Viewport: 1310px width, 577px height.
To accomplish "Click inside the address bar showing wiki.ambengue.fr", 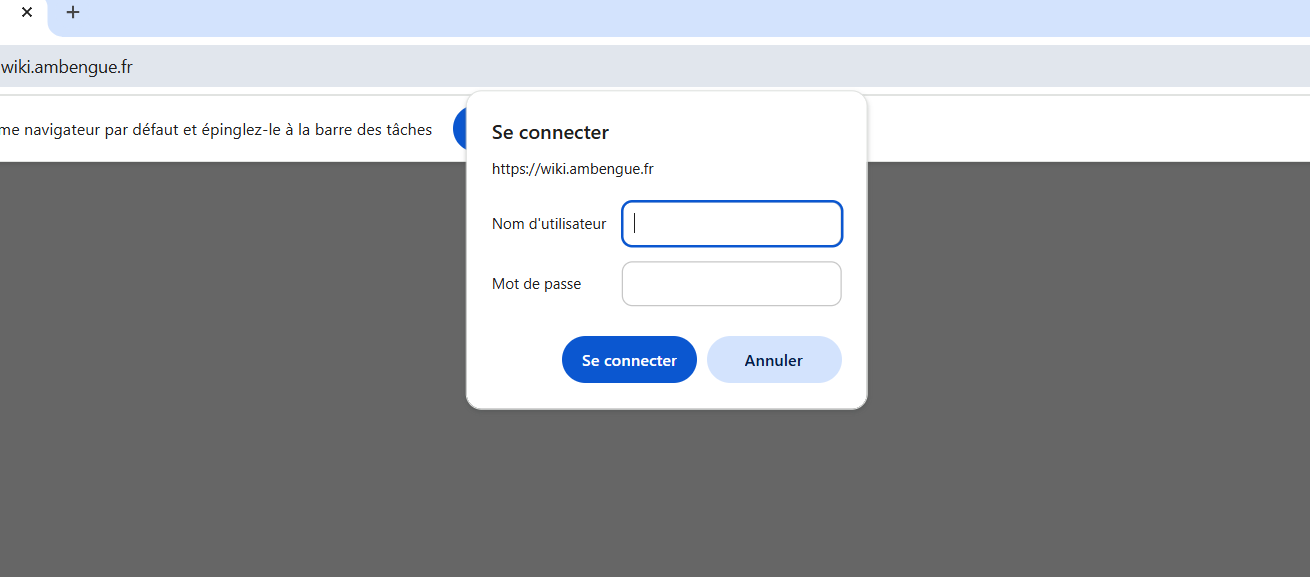I will point(67,65).
